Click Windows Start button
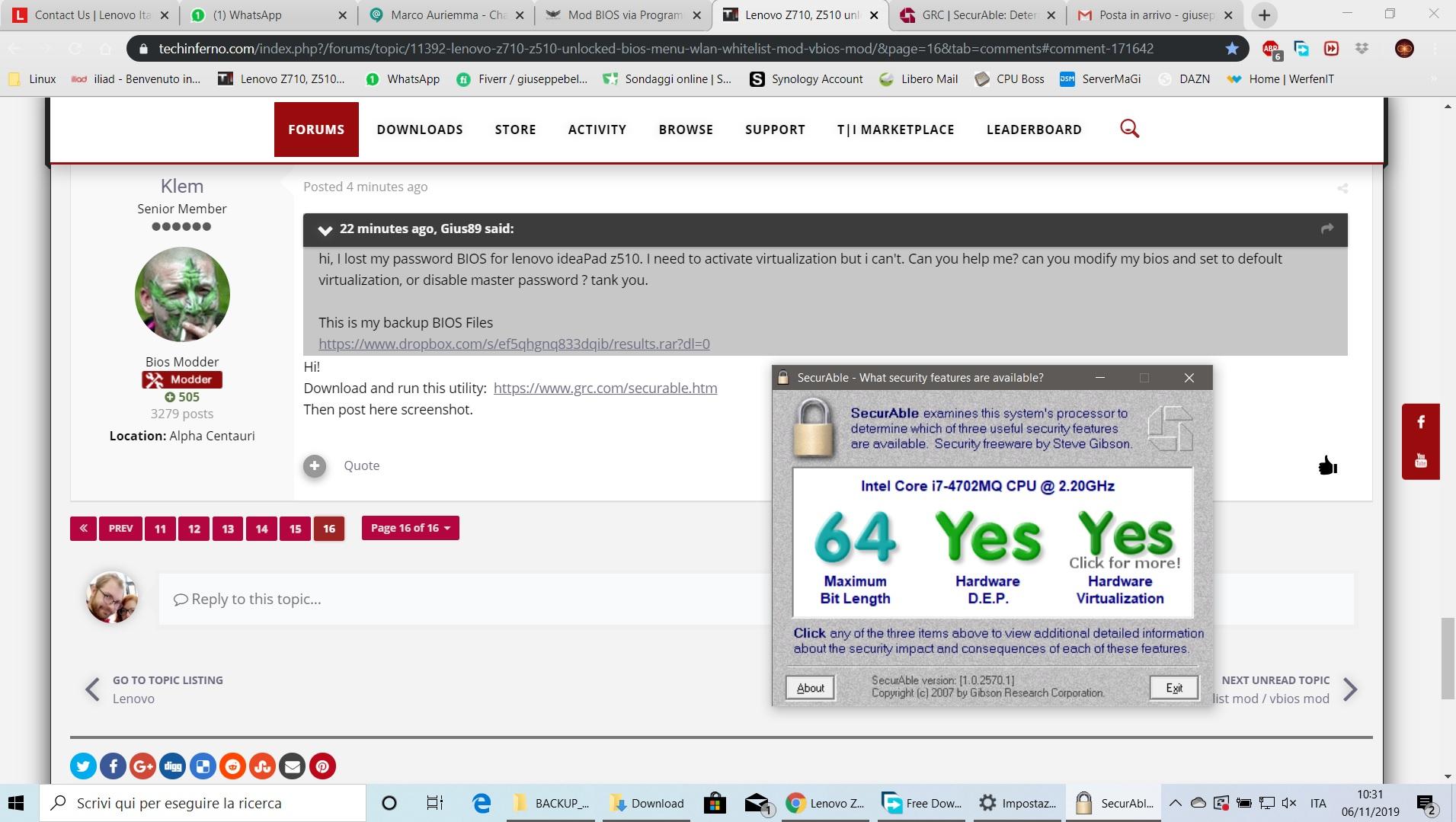1456x822 pixels. 16,803
